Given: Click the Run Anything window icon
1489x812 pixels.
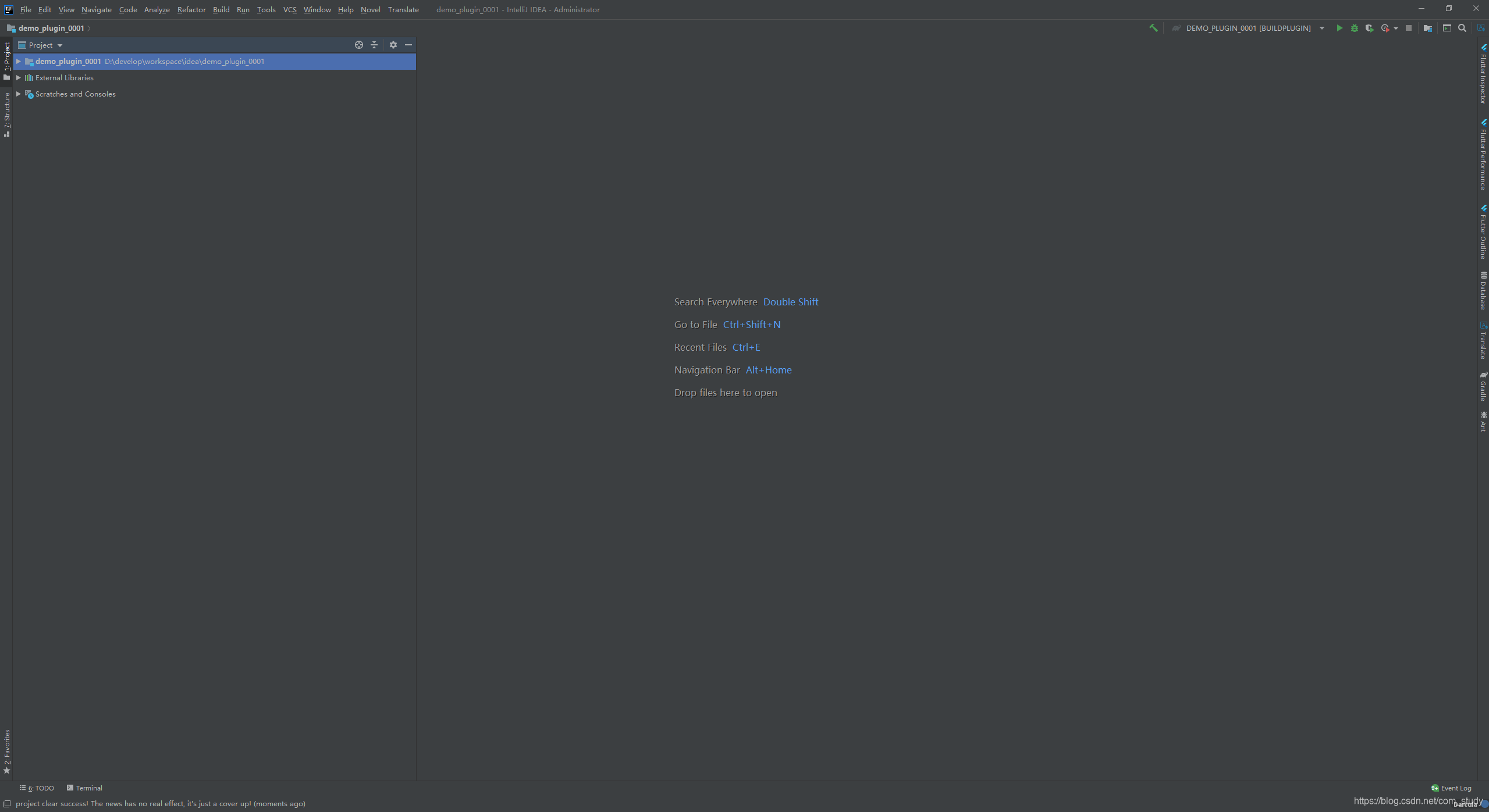Looking at the screenshot, I should click(x=1447, y=28).
